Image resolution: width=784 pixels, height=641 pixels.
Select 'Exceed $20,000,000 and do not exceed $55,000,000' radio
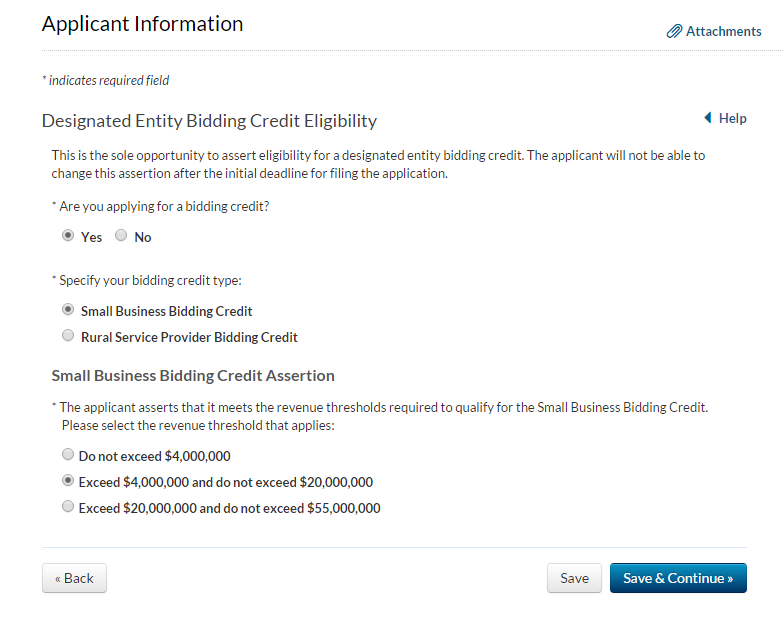[x=68, y=507]
